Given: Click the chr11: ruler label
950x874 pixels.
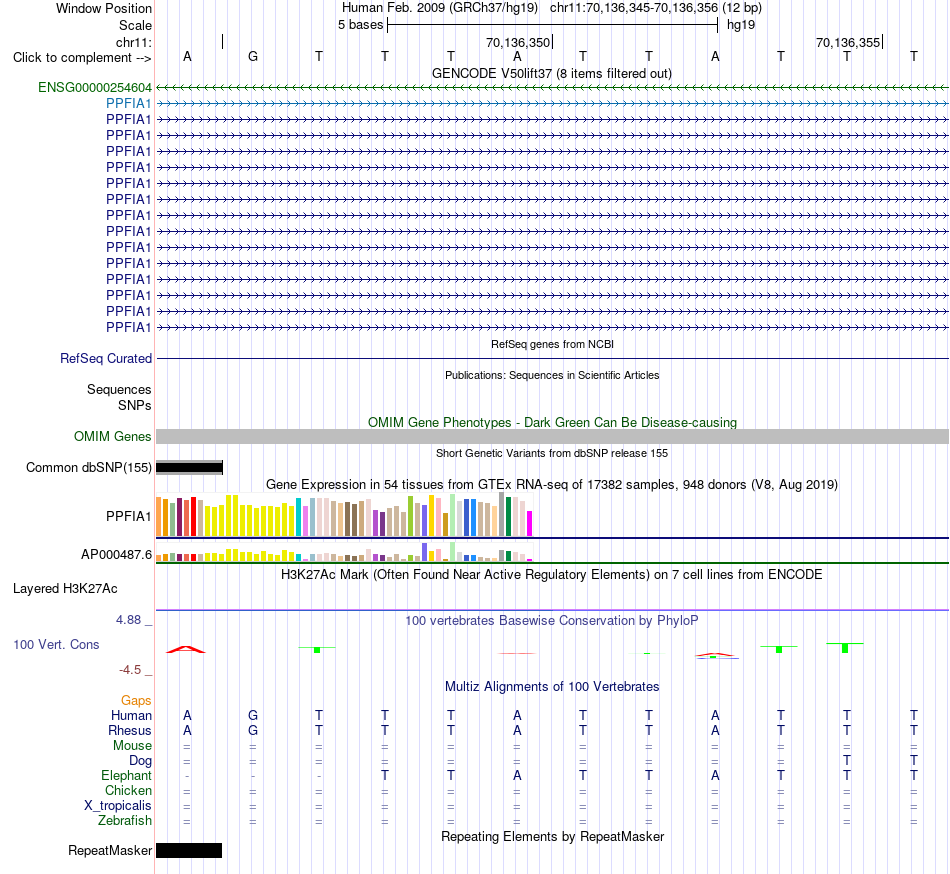Looking at the screenshot, I should pos(134,42).
